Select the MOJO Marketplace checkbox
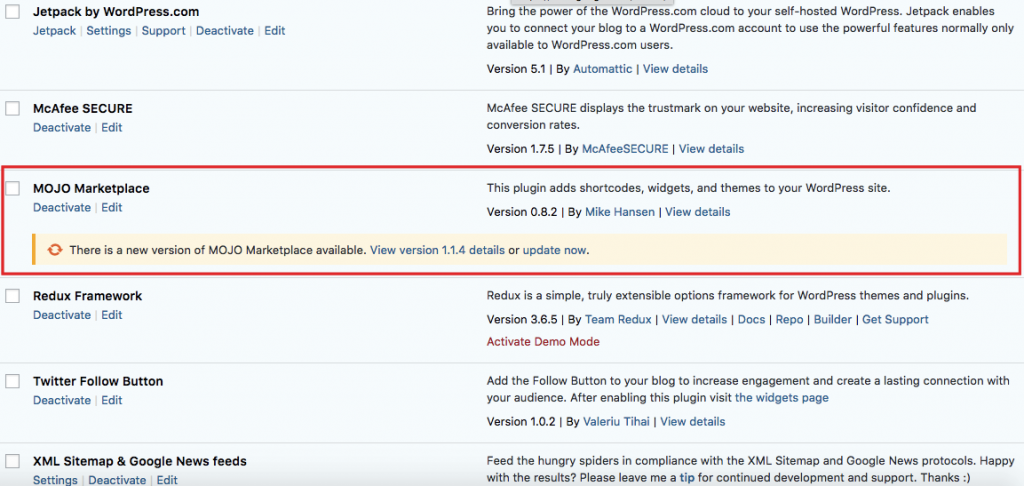The image size is (1024, 486). (x=12, y=188)
